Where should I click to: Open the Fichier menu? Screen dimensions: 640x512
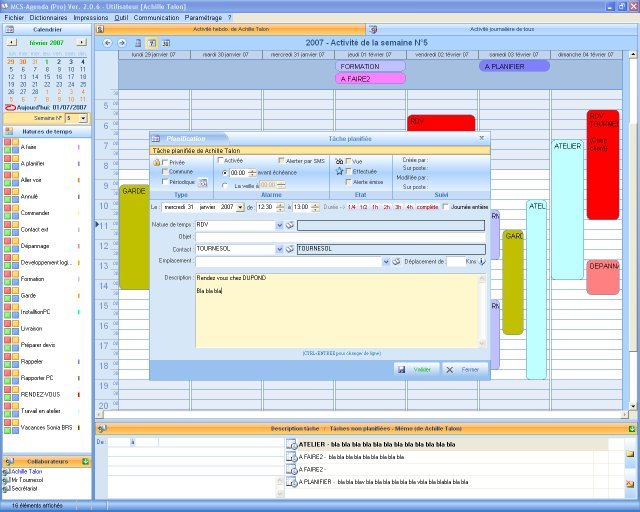(x=14, y=18)
